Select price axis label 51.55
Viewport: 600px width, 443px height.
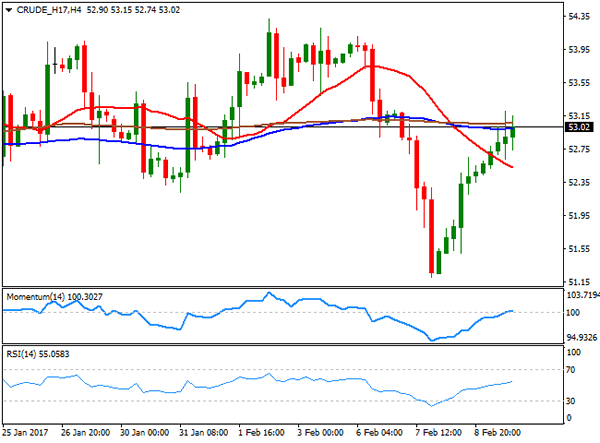click(579, 249)
